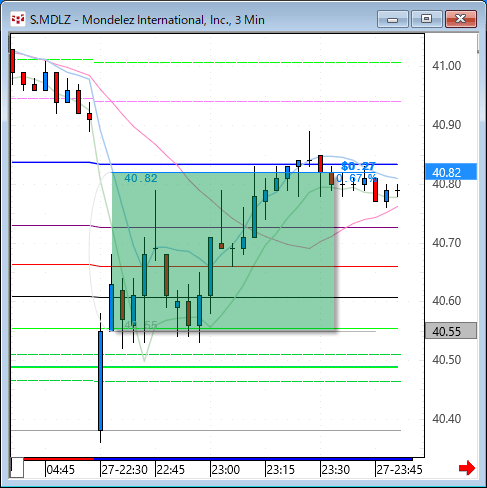Click the 04:45 time axis label
487x488 pixels.
61,470
